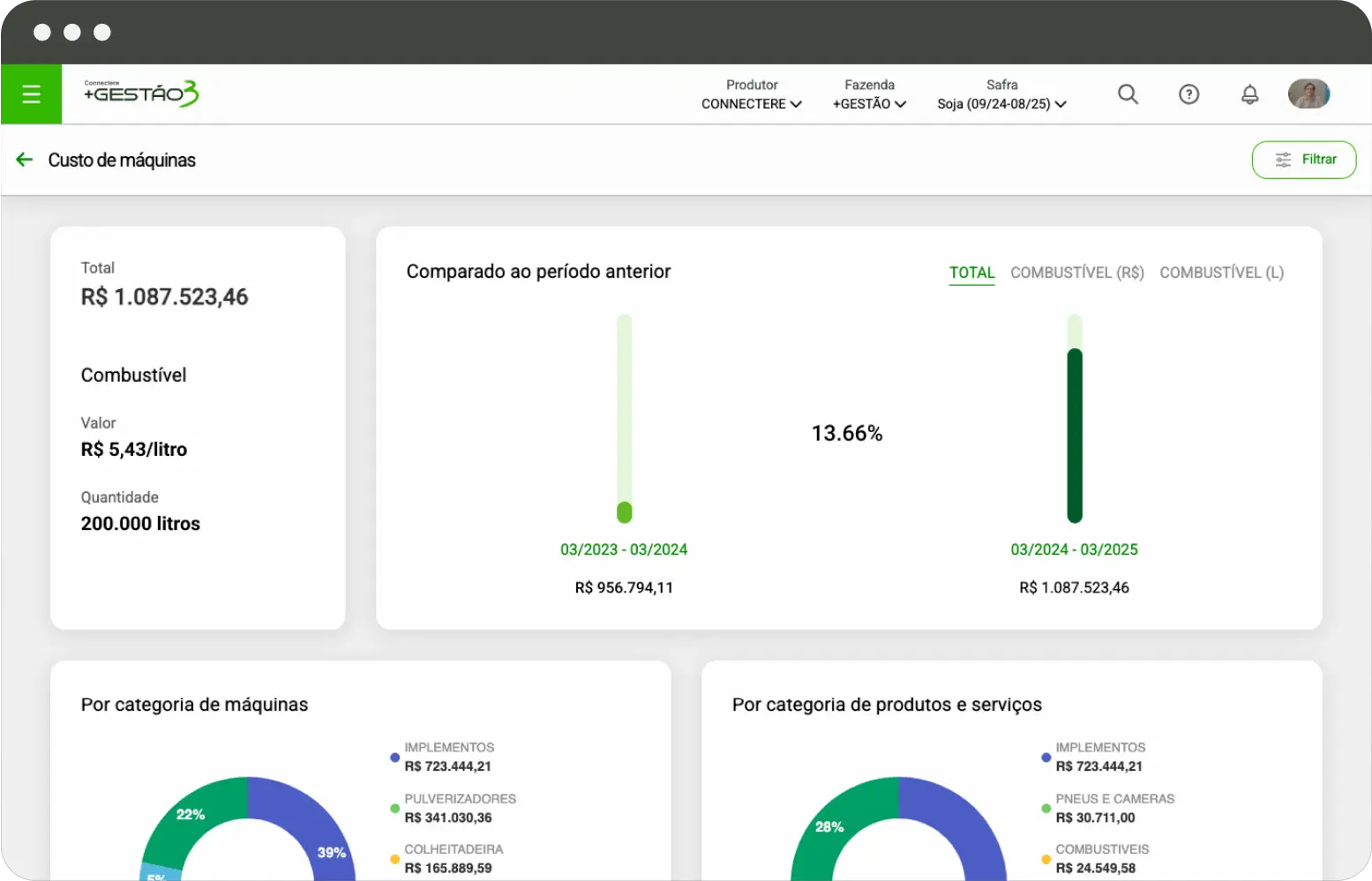
Task: Open the Safra Soja season dropdown
Action: coord(1001,103)
